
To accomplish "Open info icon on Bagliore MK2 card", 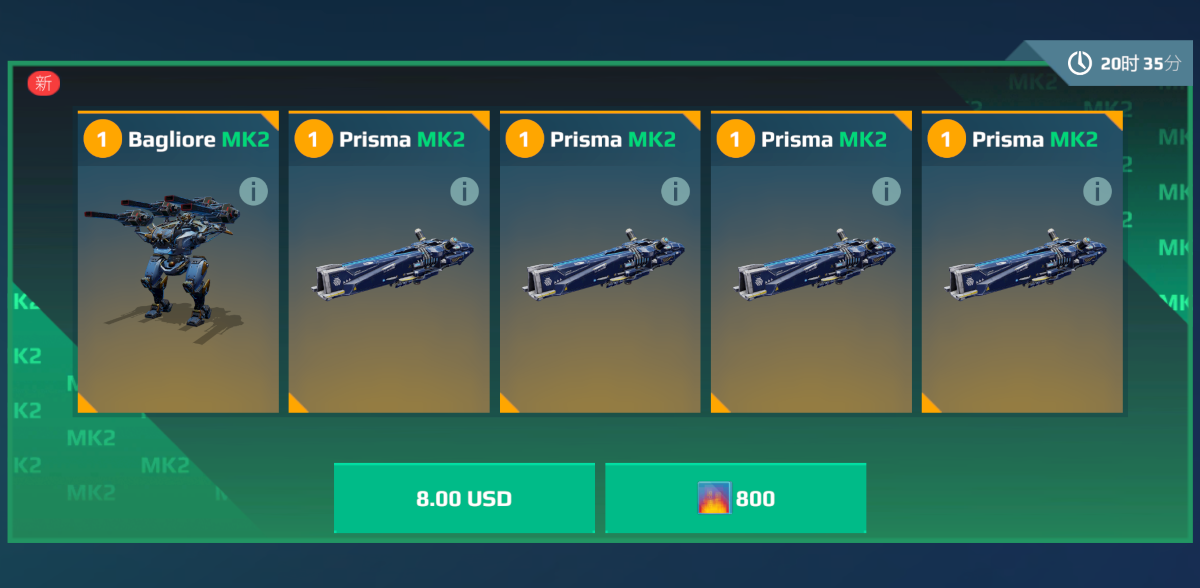I will pyautogui.click(x=254, y=191).
